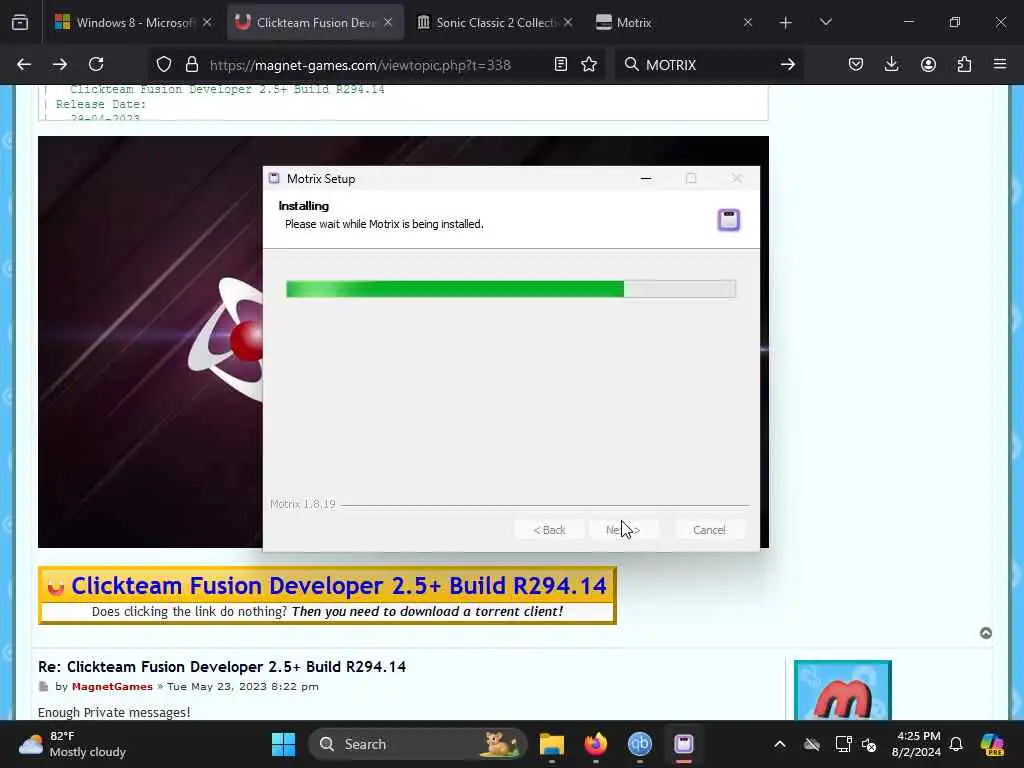Click the magnet-games.com URL address field

click(360, 65)
